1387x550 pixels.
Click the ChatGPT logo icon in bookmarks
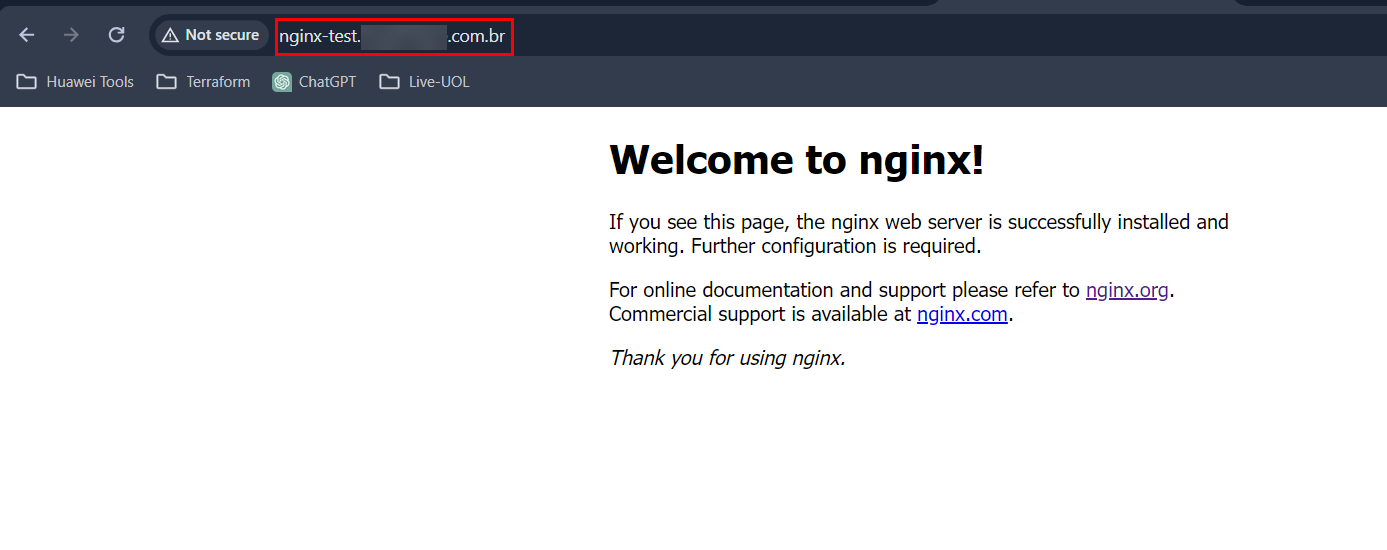282,82
